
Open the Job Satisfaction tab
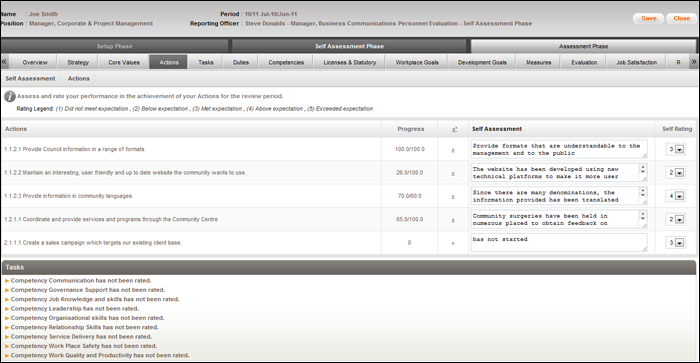(x=636, y=62)
